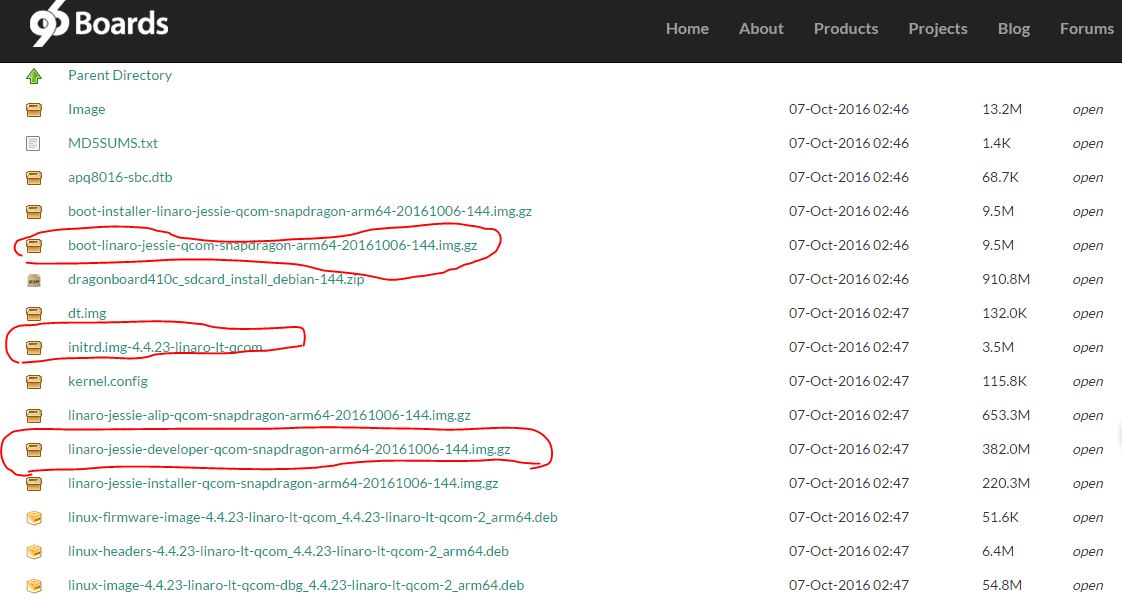Image resolution: width=1122 pixels, height=601 pixels.
Task: Download initrd.img-4.4.23-linaro-lt-qcom
Action: tap(165, 347)
